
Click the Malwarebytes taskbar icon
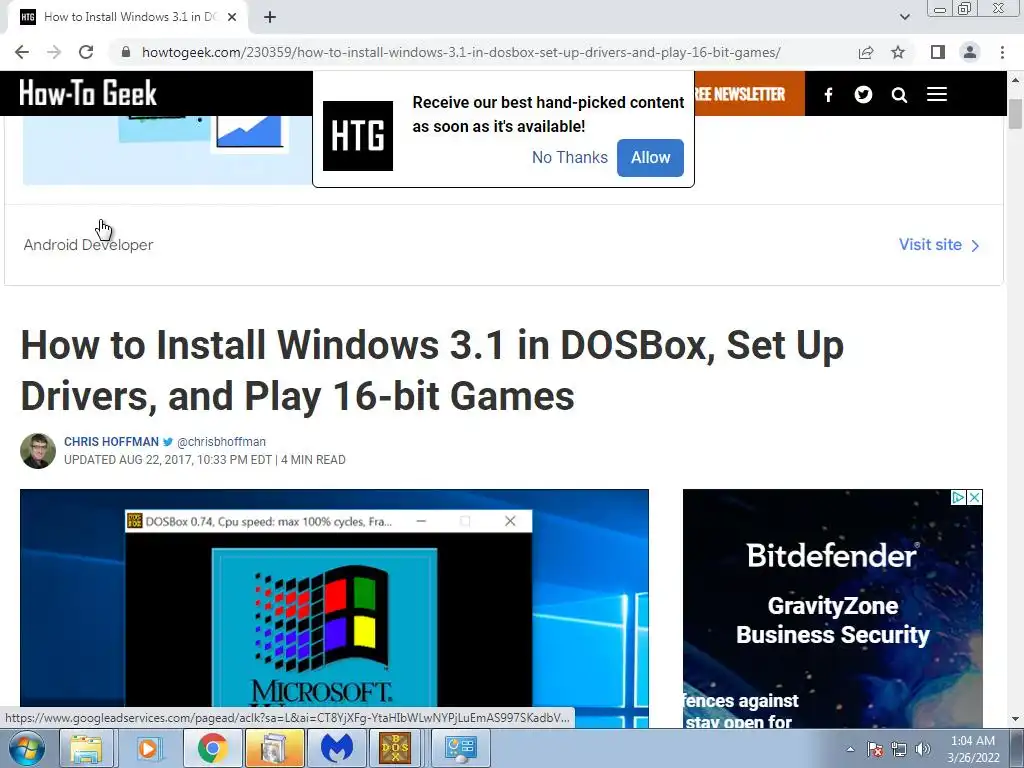coord(337,748)
